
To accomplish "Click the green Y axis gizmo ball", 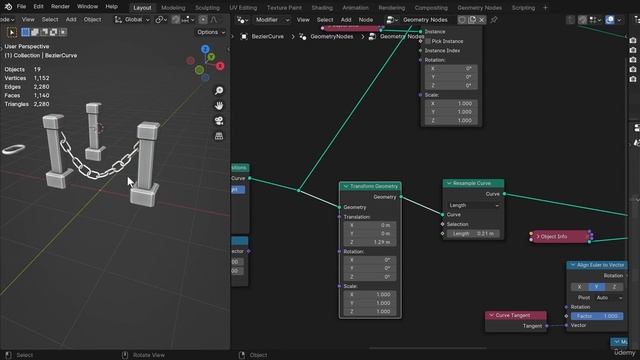I will click(x=211, y=57).
